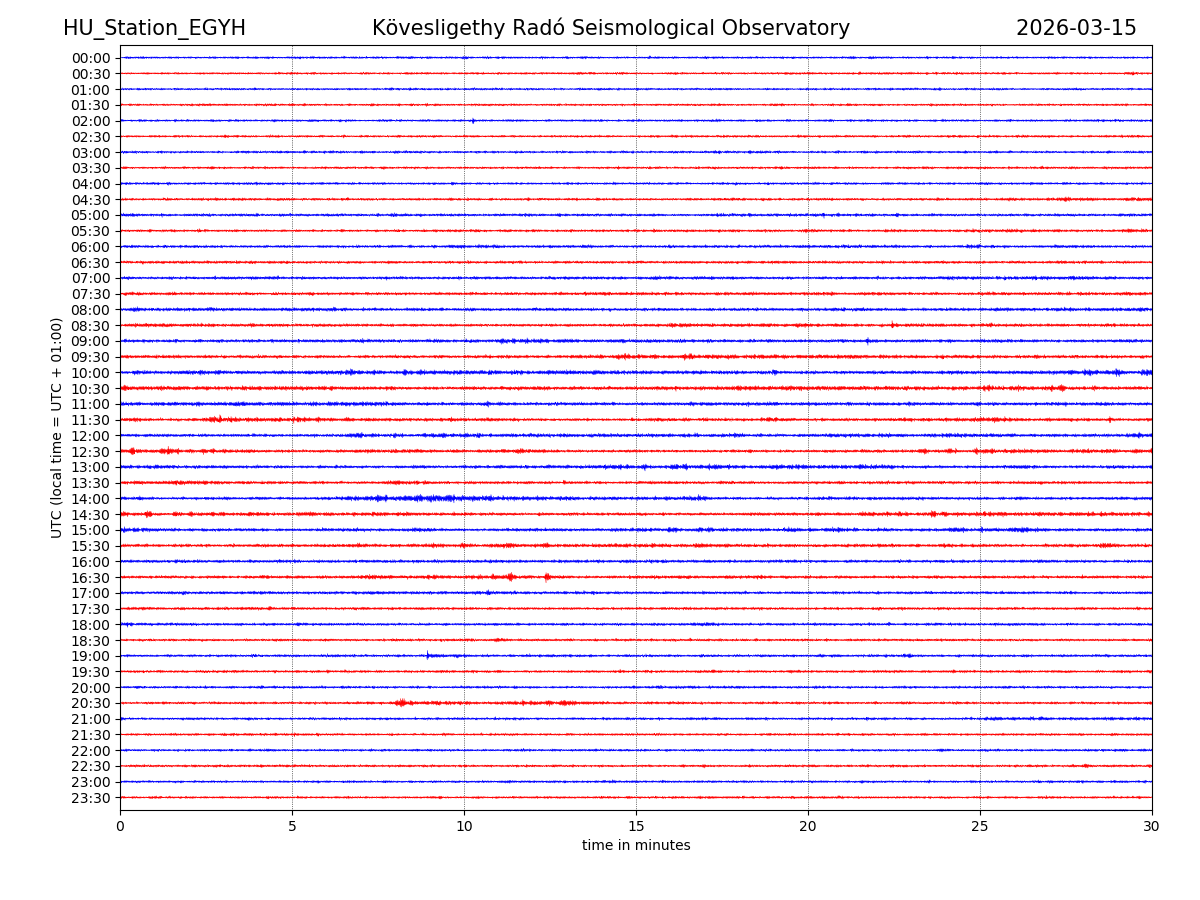Viewport: 1200px width, 900px height.
Task: Click the 14:00 row time label
Action: [90, 499]
